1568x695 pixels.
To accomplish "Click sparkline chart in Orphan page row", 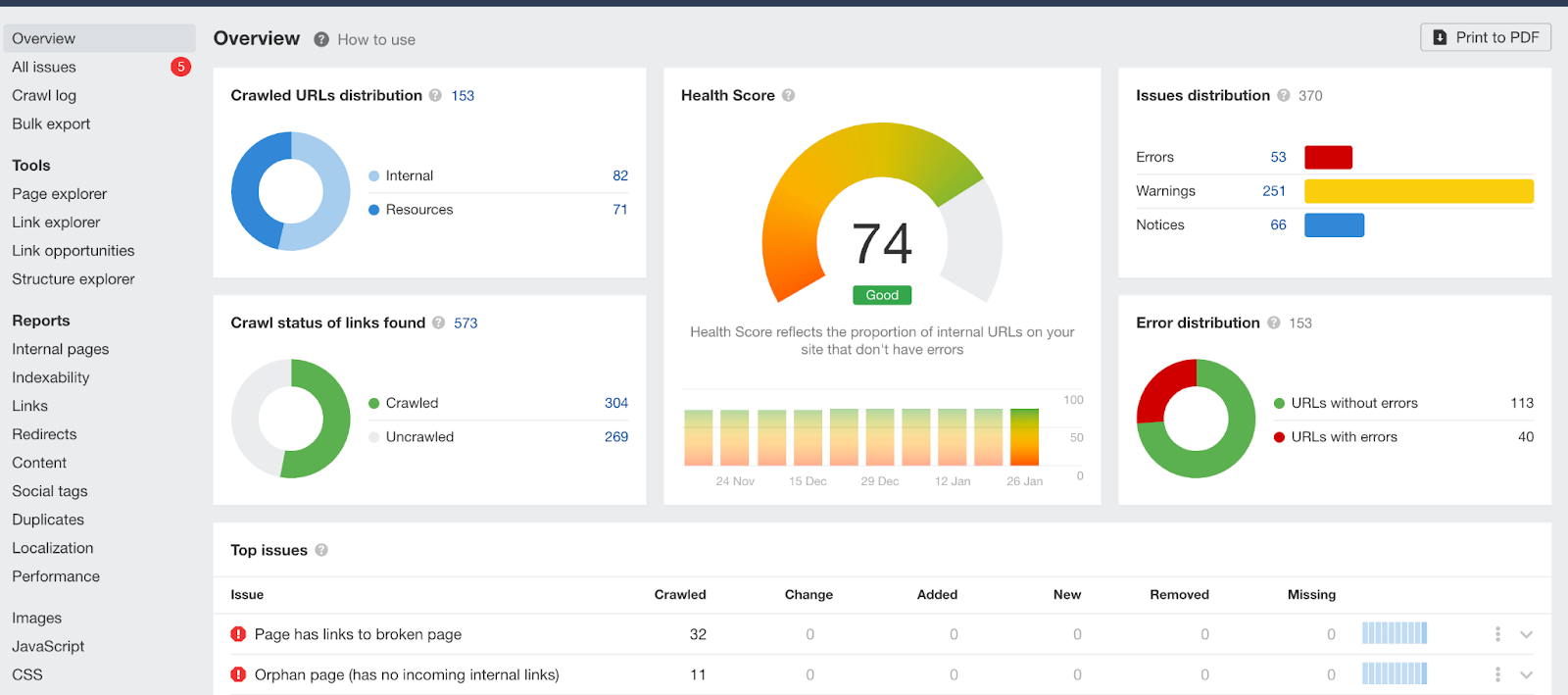I will point(1394,673).
